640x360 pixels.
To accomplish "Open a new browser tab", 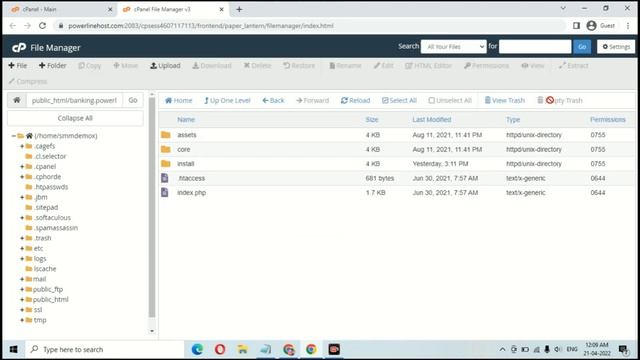I will coord(239,9).
